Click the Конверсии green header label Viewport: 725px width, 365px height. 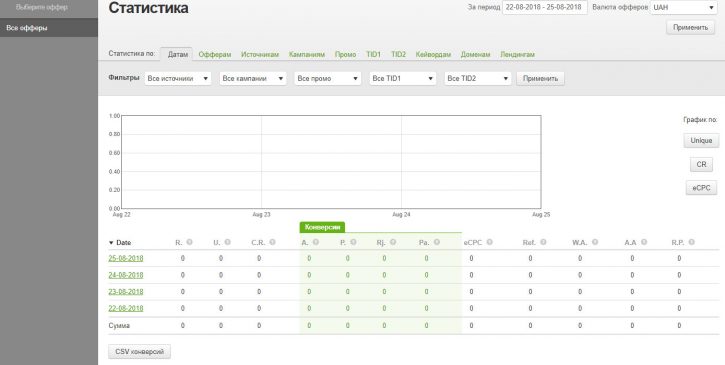(x=322, y=227)
